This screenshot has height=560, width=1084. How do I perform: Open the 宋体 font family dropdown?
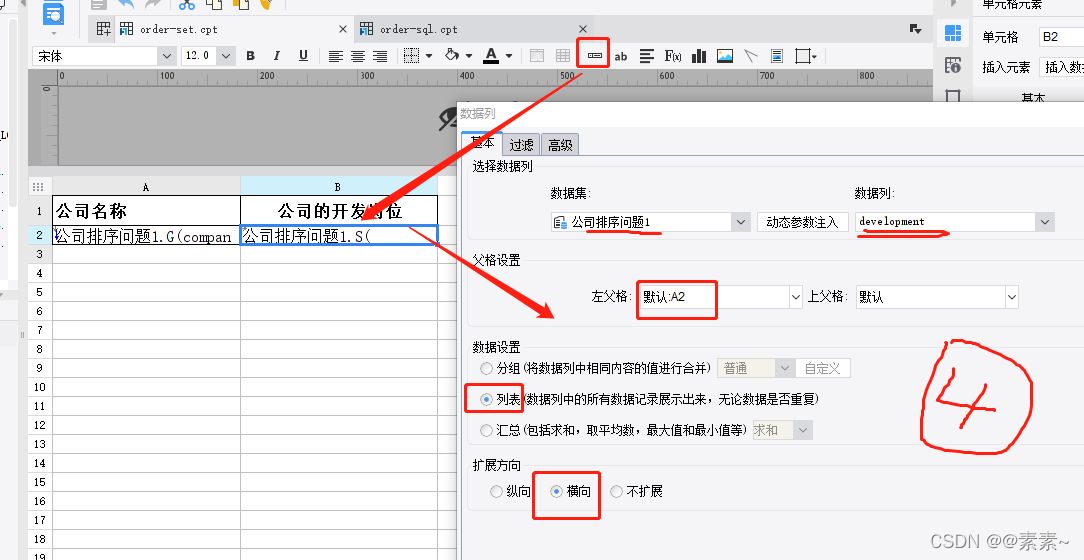coord(166,56)
